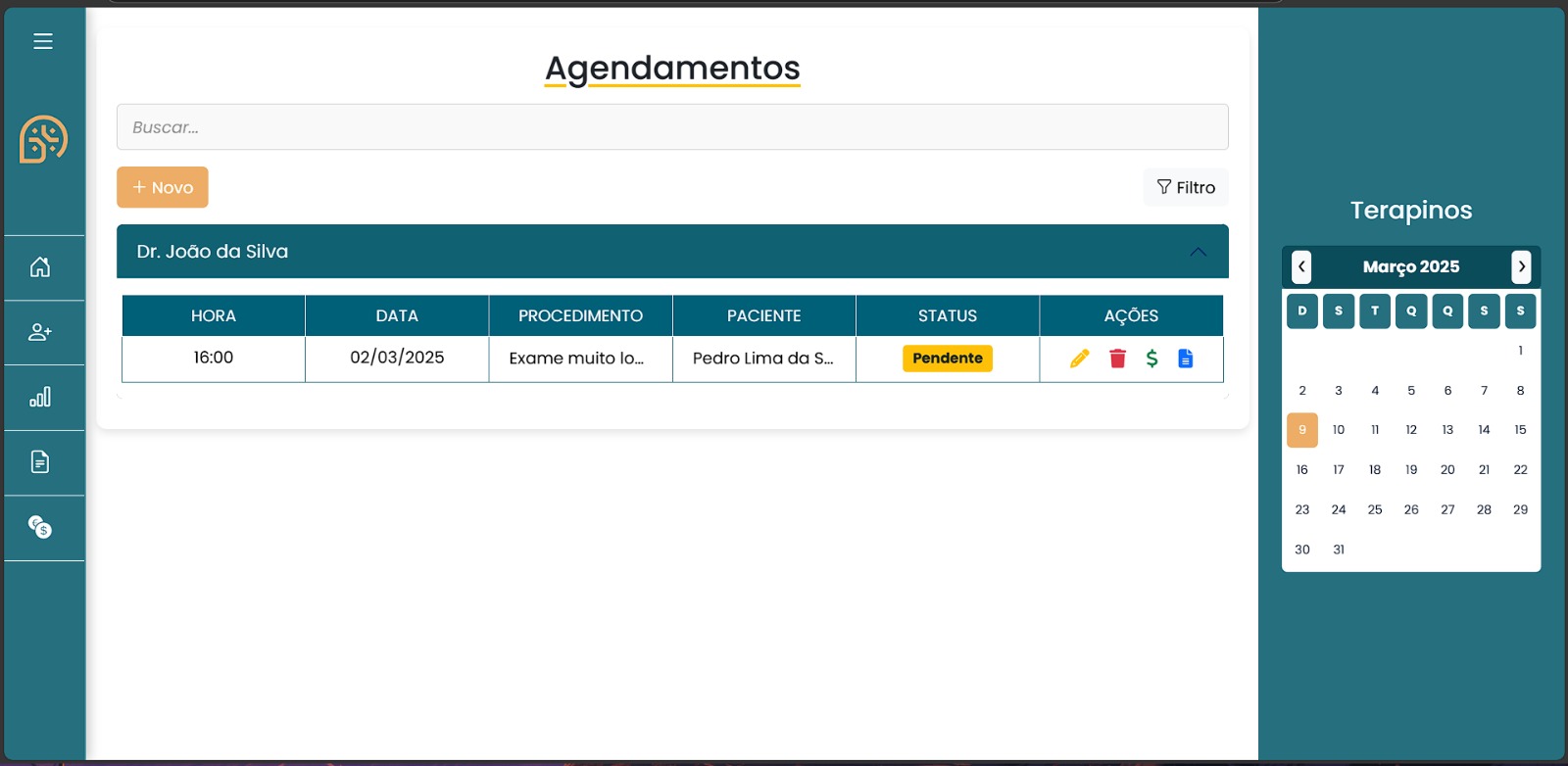This screenshot has height=766, width=1568.
Task: Select day 12 in calendar
Action: [x=1411, y=430]
